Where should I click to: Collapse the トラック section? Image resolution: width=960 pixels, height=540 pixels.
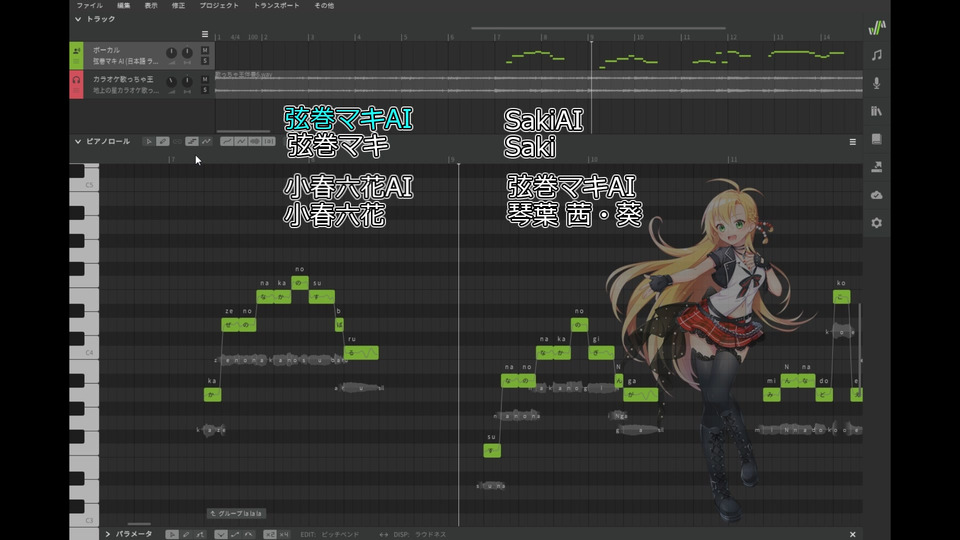click(78, 19)
